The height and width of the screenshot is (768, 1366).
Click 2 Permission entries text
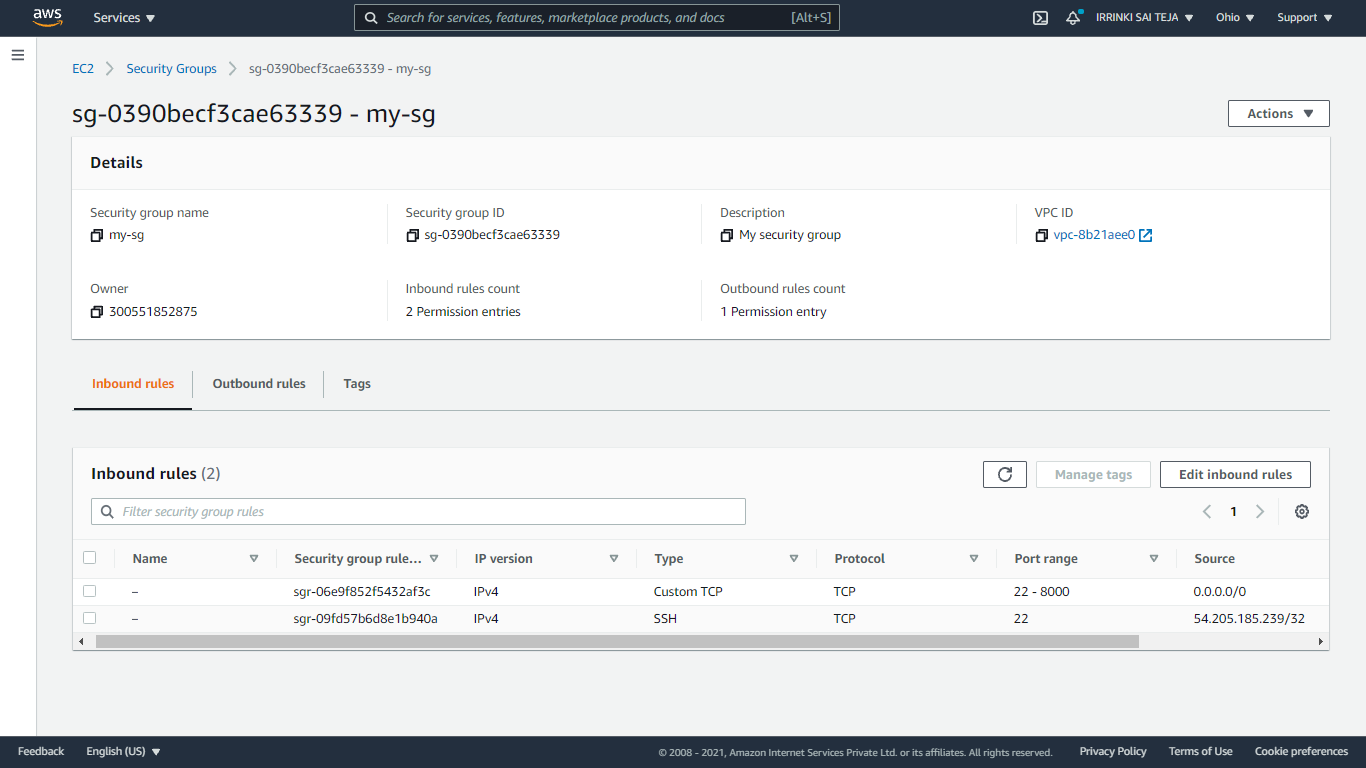coord(463,312)
